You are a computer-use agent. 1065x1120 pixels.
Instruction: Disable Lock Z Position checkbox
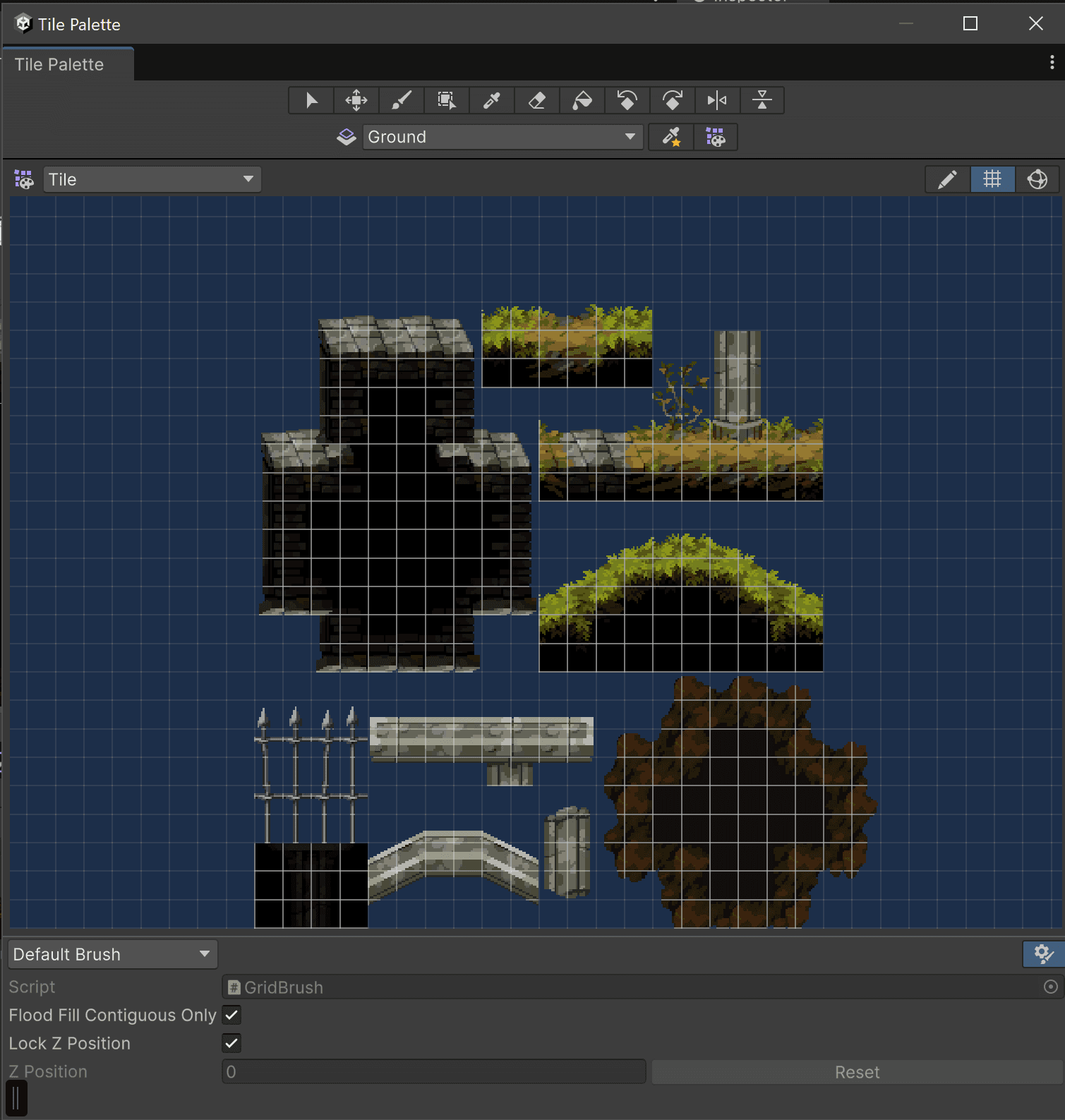[231, 1043]
